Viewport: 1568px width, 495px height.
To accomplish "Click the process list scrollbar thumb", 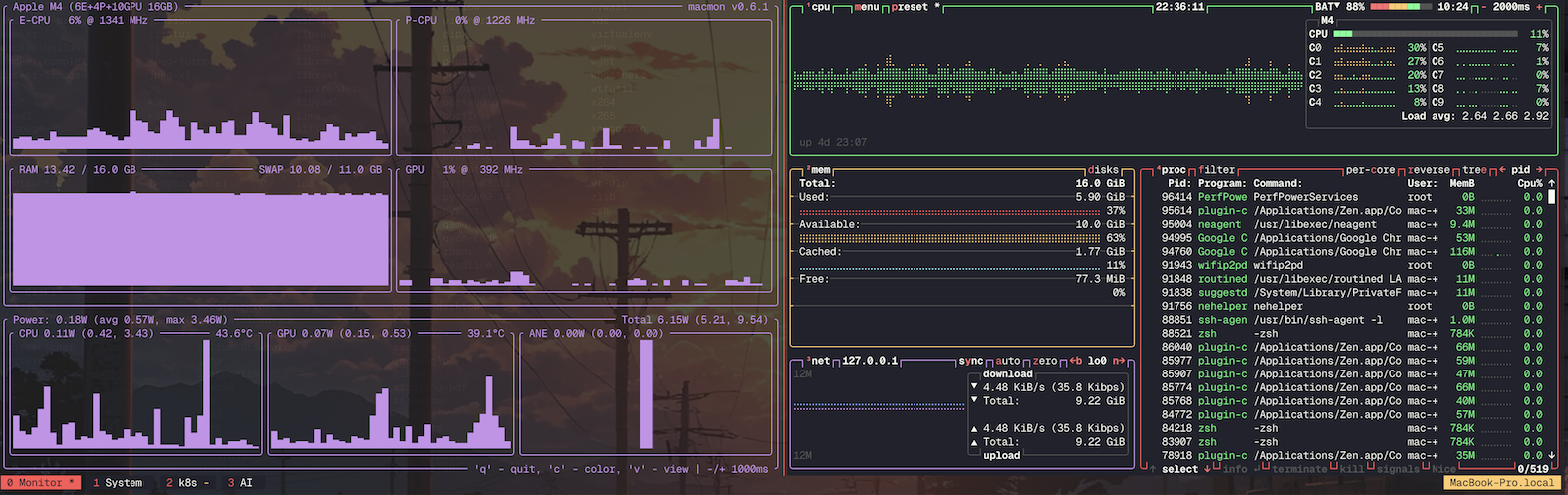I will pyautogui.click(x=1551, y=197).
